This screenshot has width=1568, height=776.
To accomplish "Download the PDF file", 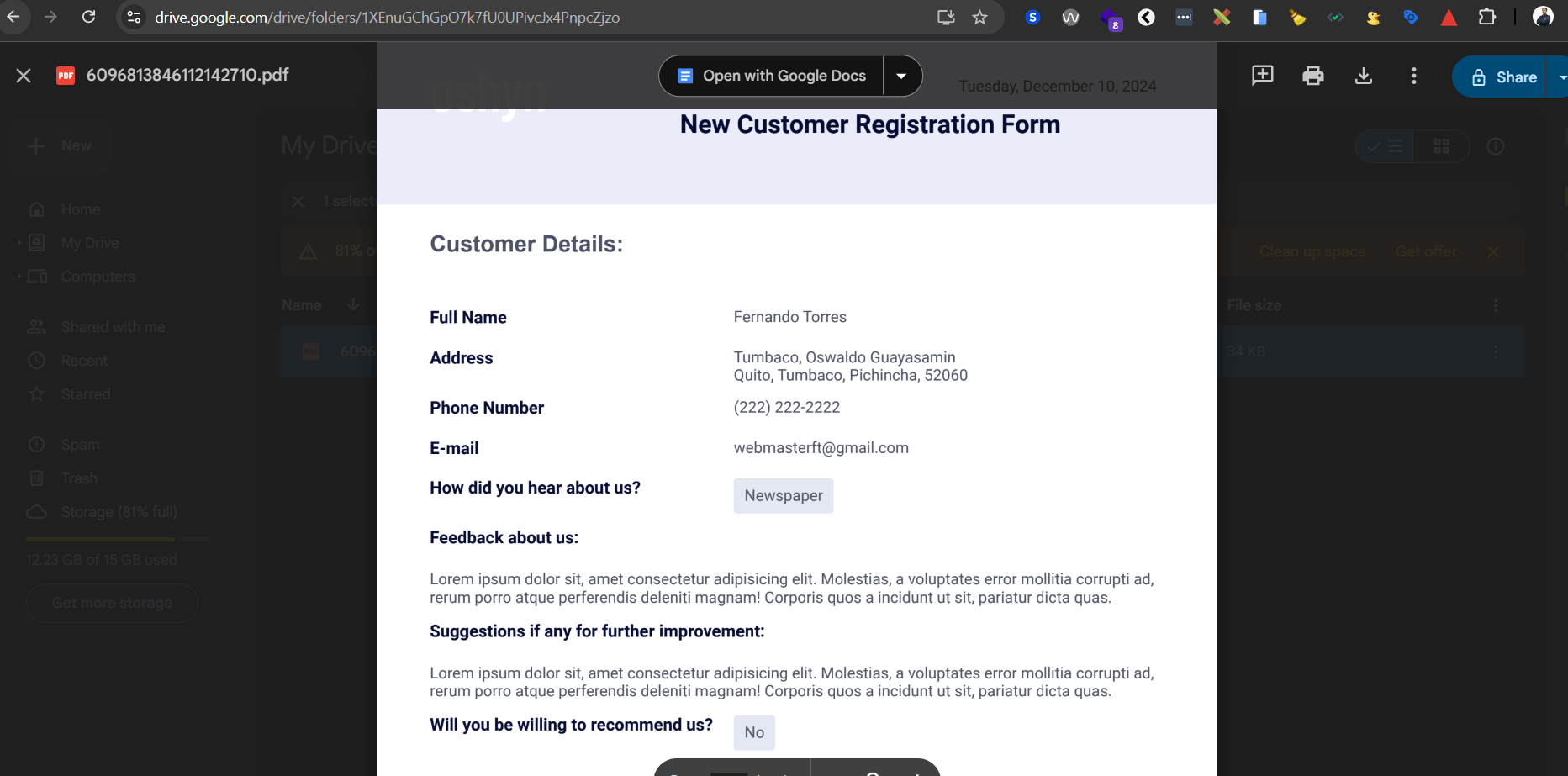I will (x=1363, y=76).
